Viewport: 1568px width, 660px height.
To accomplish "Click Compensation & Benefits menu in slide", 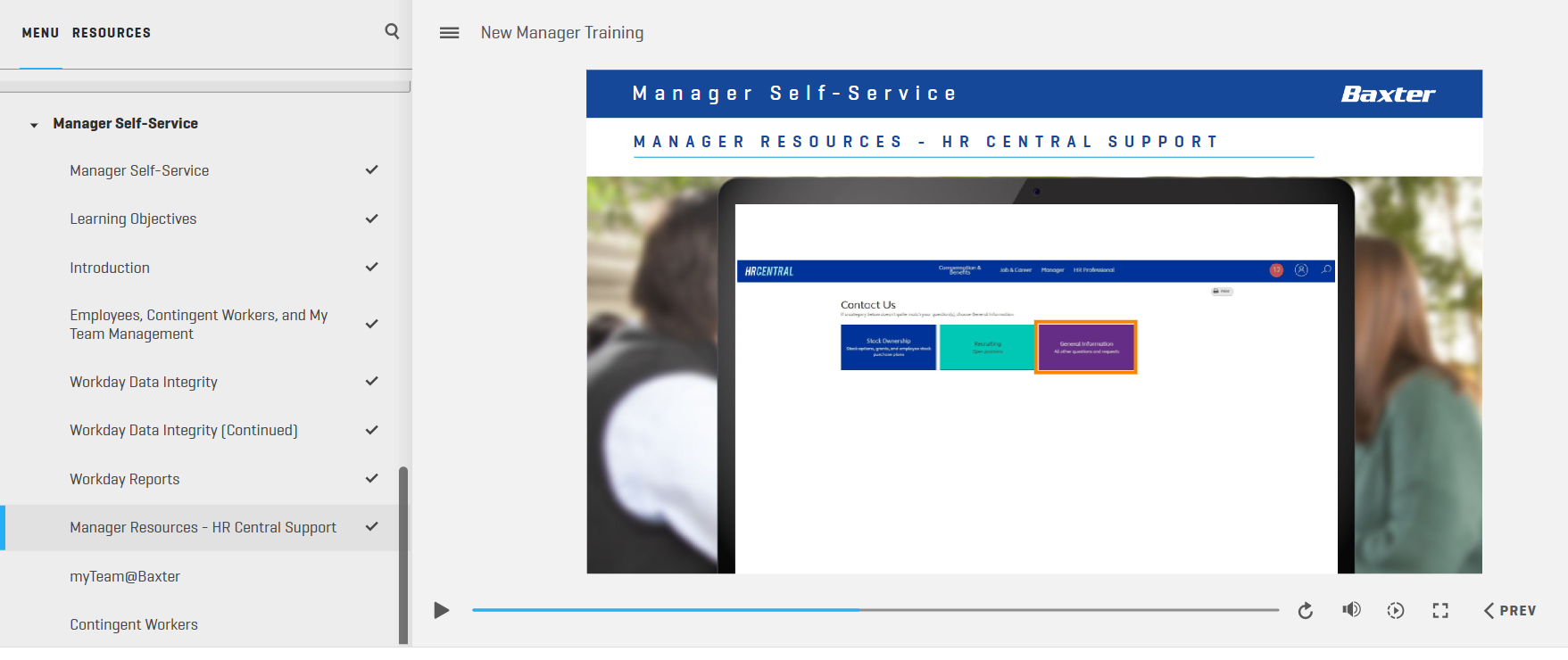I will tap(959, 269).
